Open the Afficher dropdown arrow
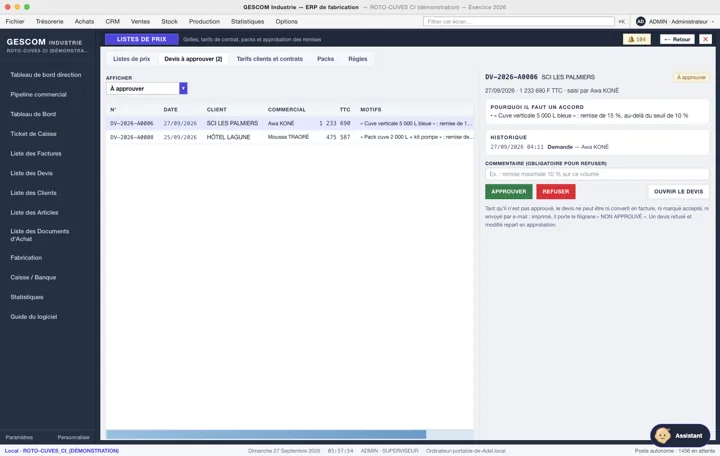The image size is (720, 456). coord(183,88)
